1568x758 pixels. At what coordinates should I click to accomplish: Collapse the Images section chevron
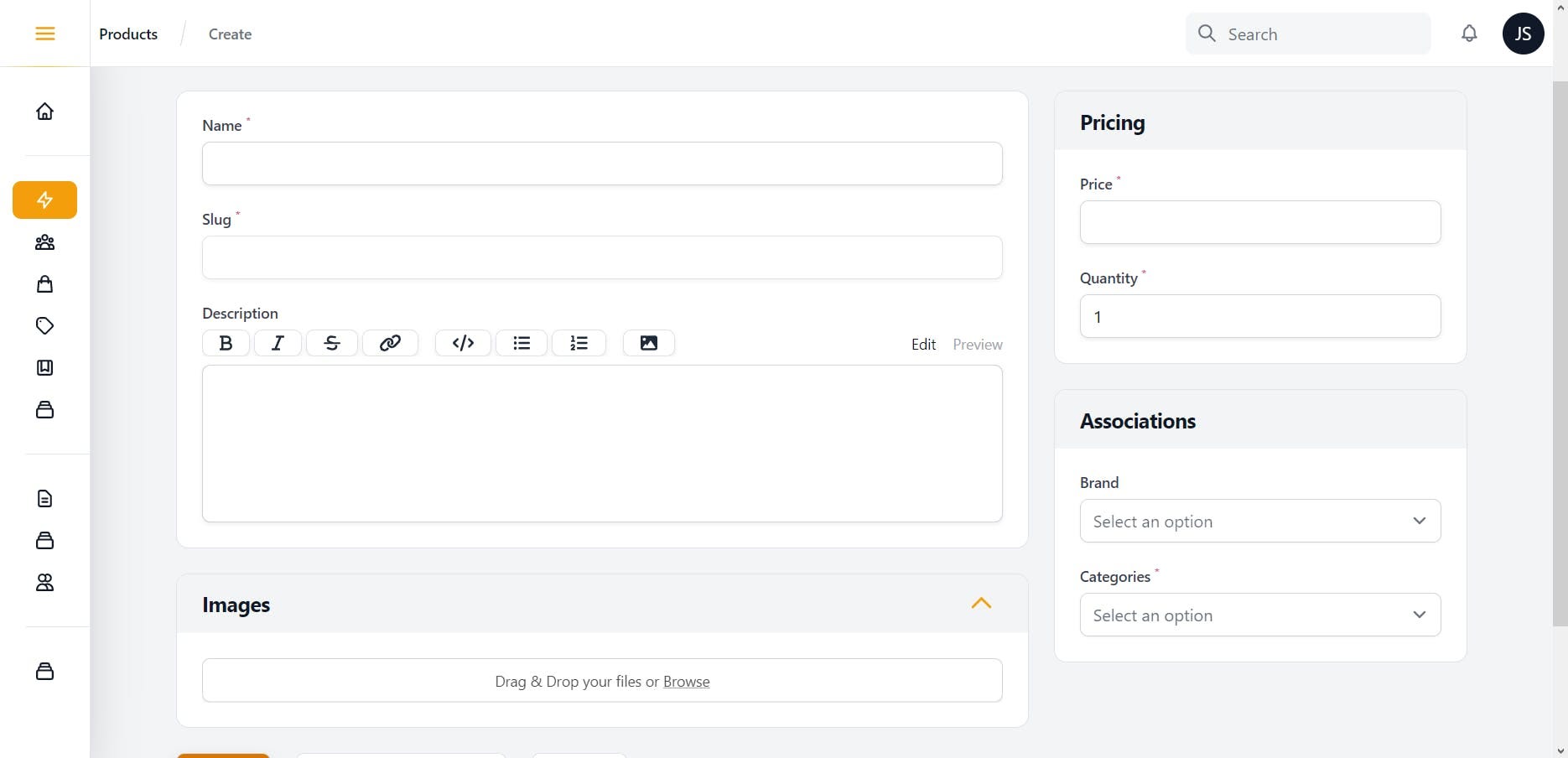tap(981, 604)
